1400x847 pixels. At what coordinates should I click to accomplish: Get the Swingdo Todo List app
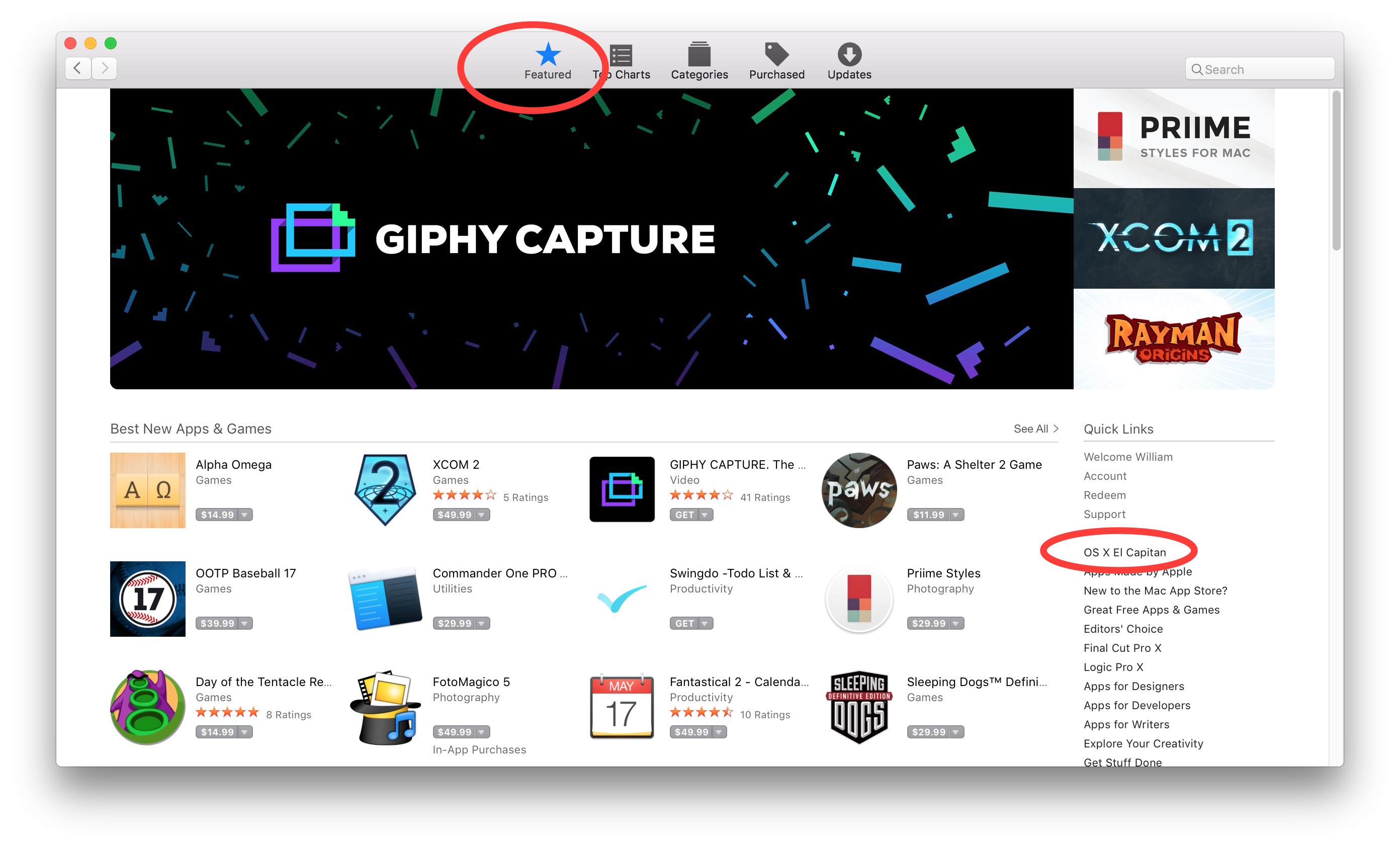[684, 623]
